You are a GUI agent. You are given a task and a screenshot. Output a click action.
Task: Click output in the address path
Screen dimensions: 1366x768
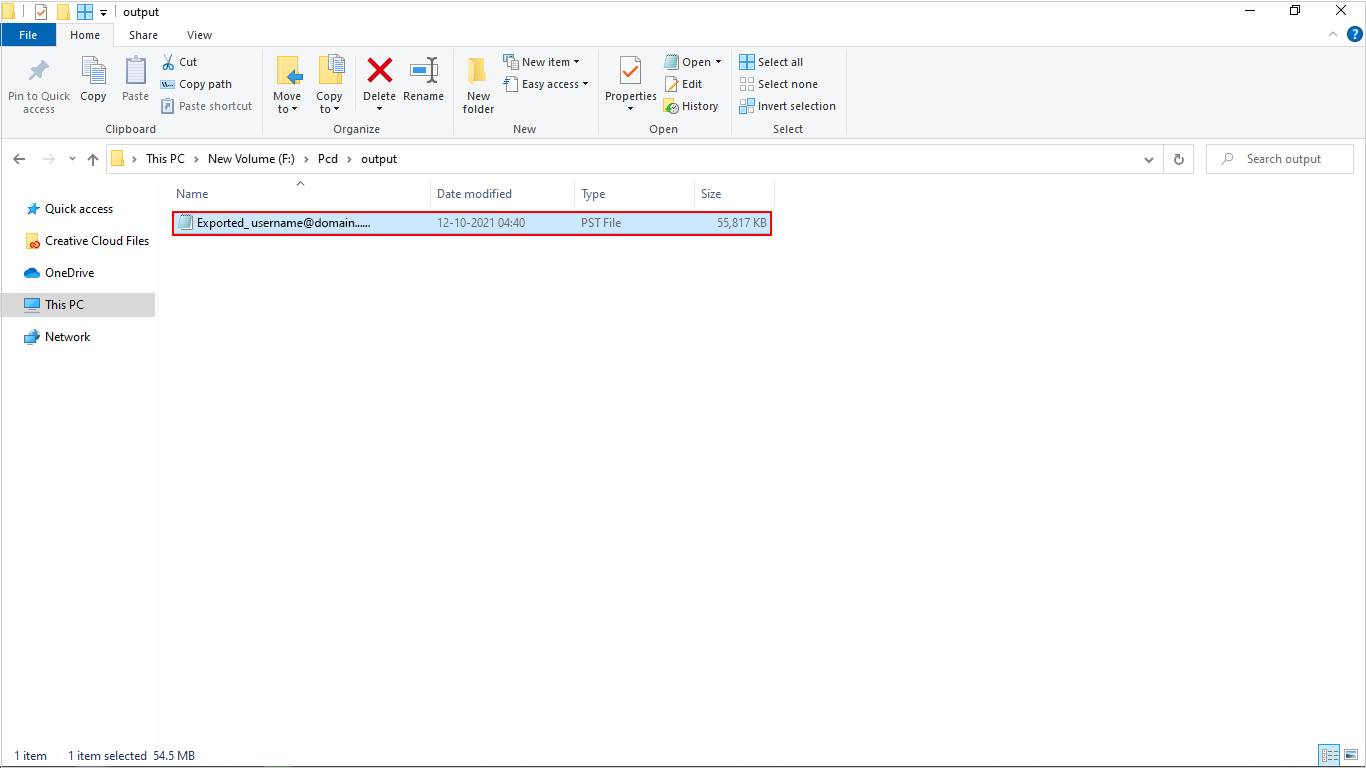[379, 159]
